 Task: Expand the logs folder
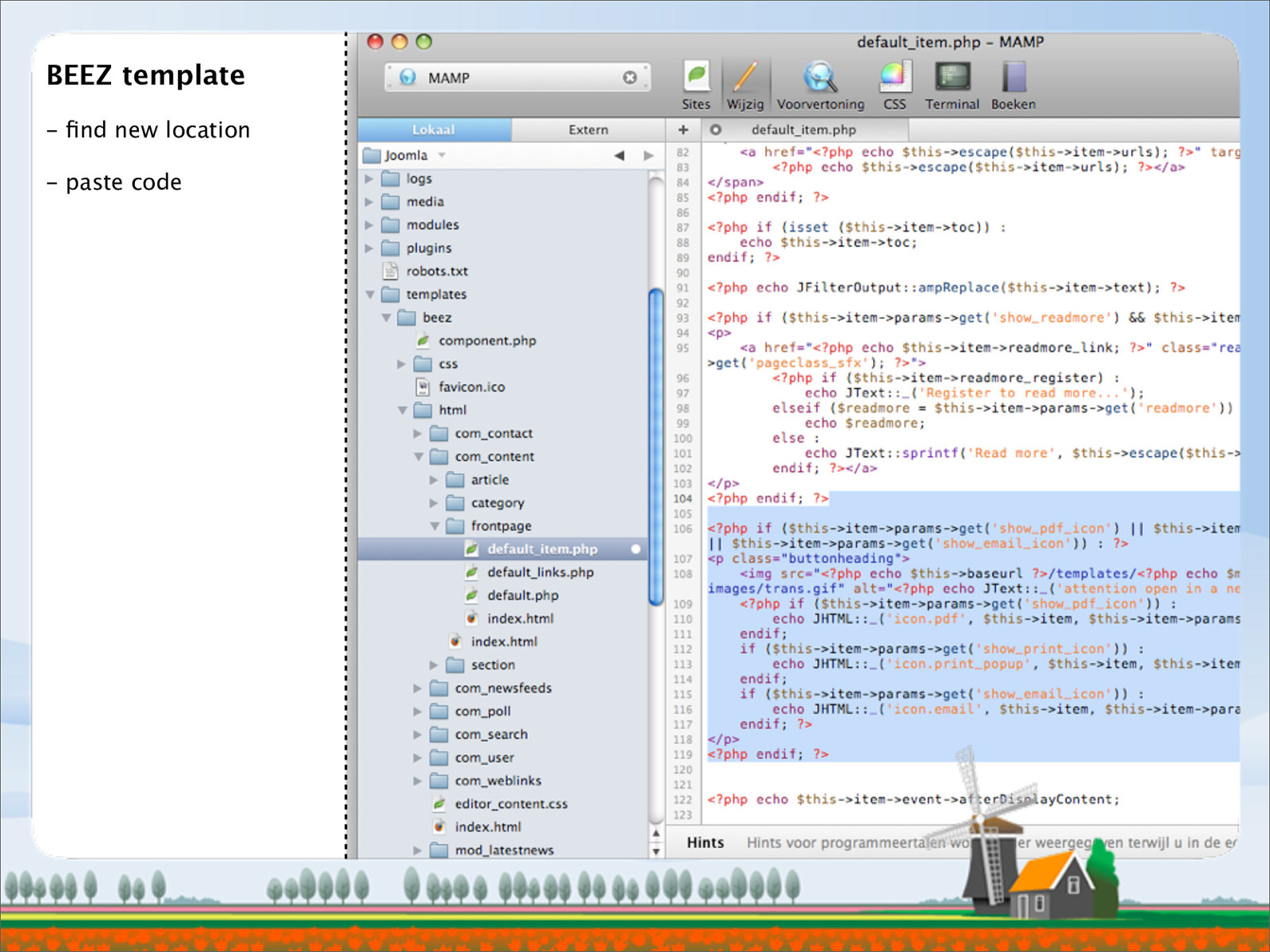tap(369, 179)
